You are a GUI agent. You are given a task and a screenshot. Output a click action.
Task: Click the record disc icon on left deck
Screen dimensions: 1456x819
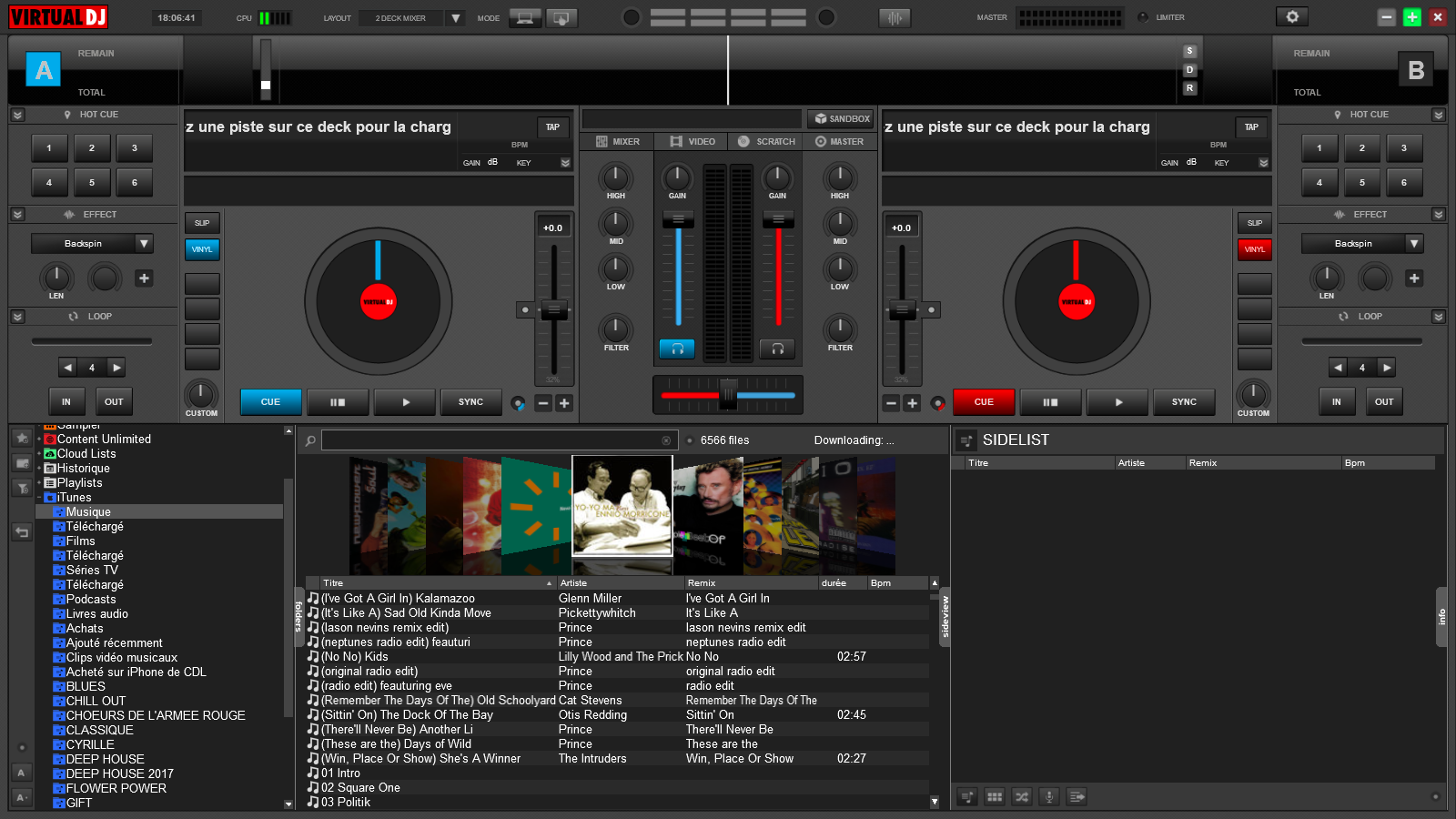[518, 403]
